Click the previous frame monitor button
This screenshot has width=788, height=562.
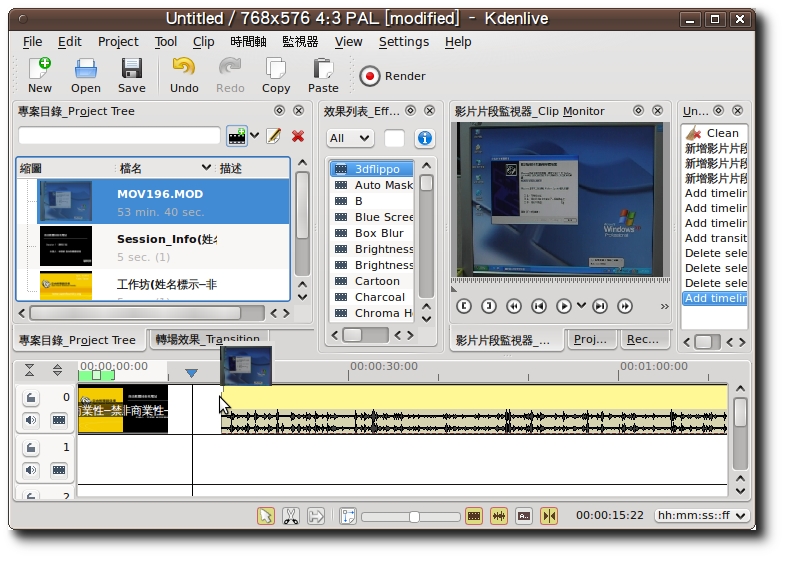point(539,306)
